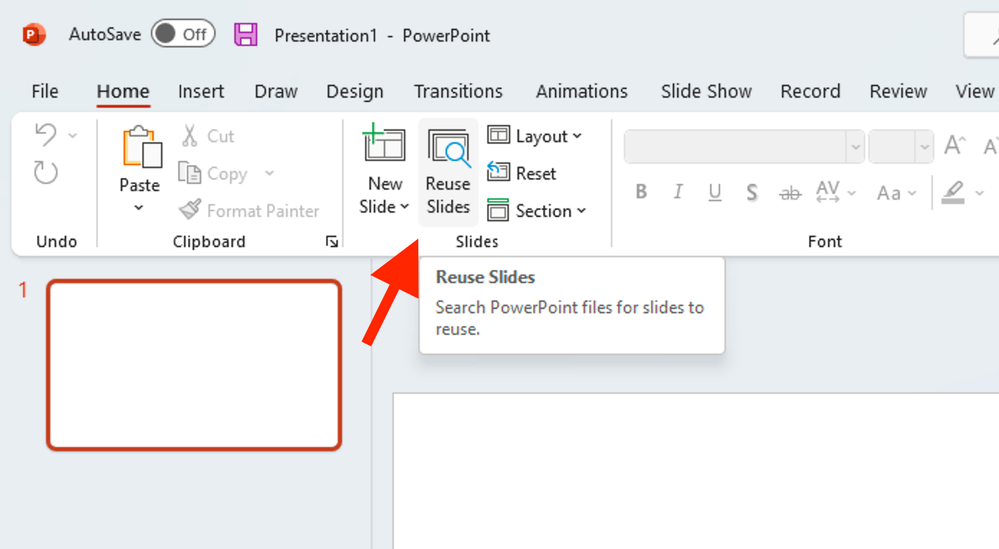The image size is (999, 549).
Task: Expand the Section dropdown
Action: (537, 211)
